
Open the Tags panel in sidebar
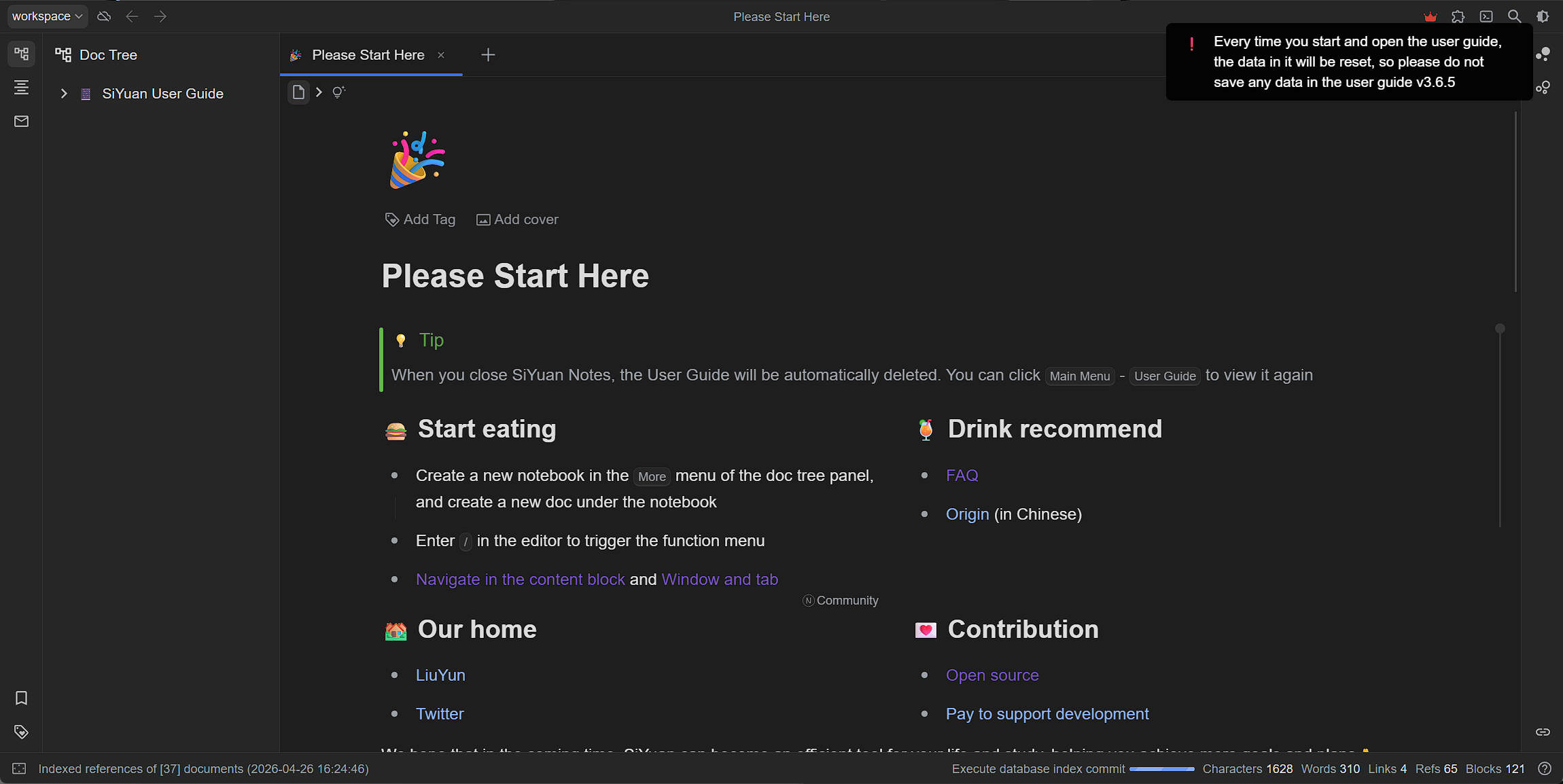coord(21,732)
